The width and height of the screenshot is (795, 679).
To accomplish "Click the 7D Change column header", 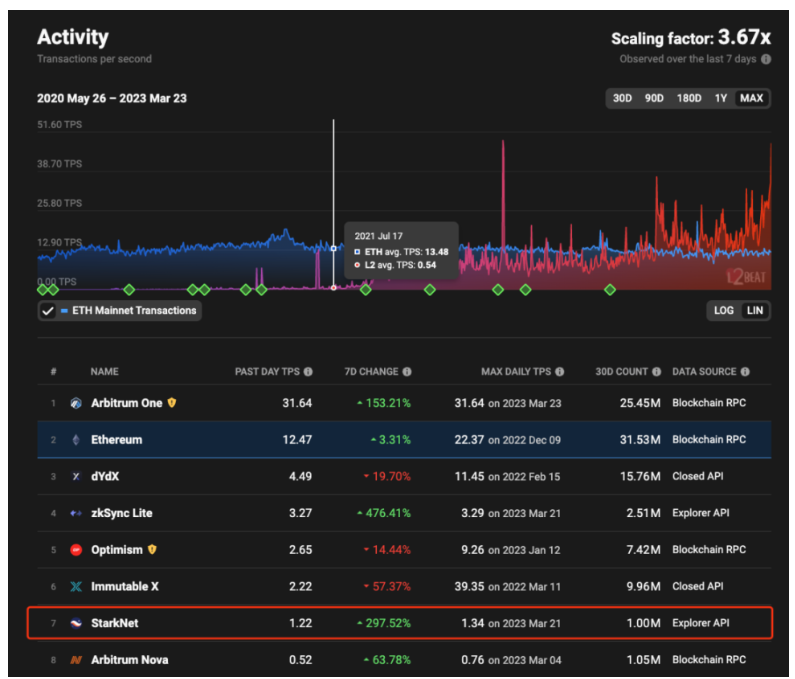I will (x=371, y=372).
